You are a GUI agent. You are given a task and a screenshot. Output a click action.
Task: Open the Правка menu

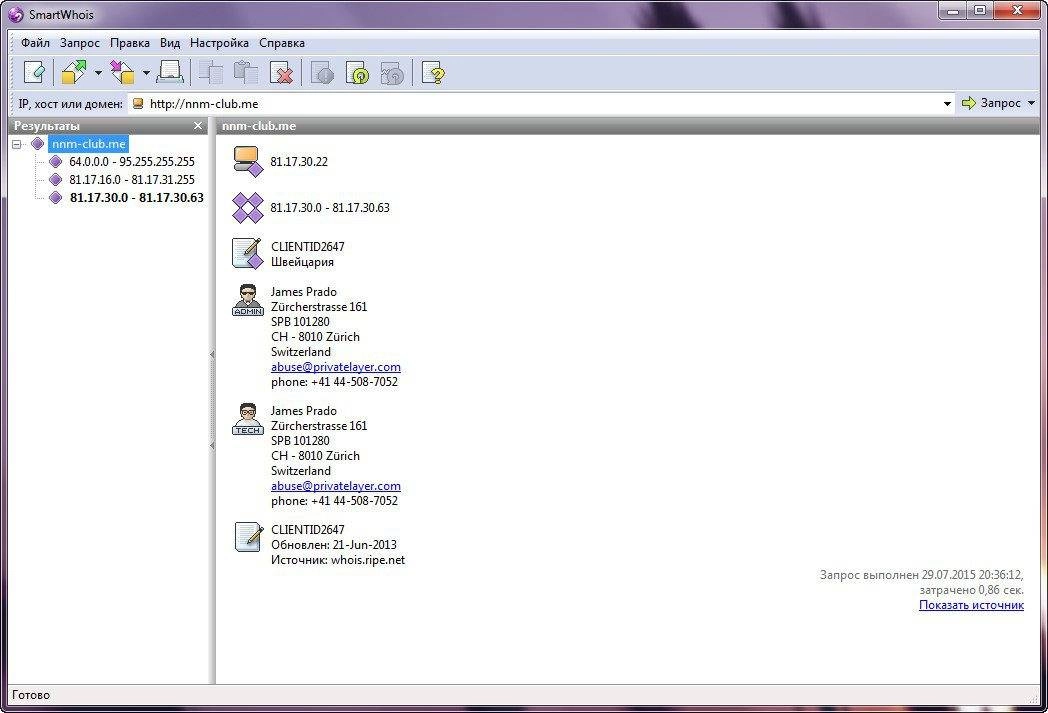click(x=130, y=43)
